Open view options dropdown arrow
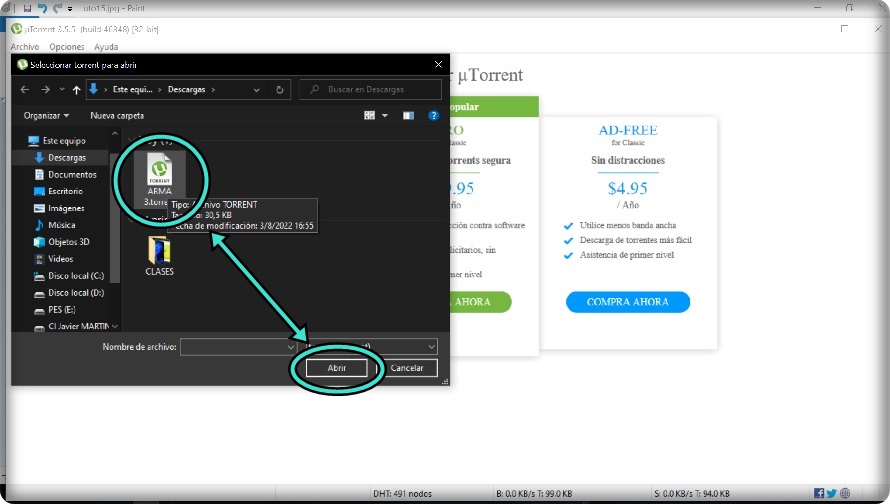 (385, 116)
